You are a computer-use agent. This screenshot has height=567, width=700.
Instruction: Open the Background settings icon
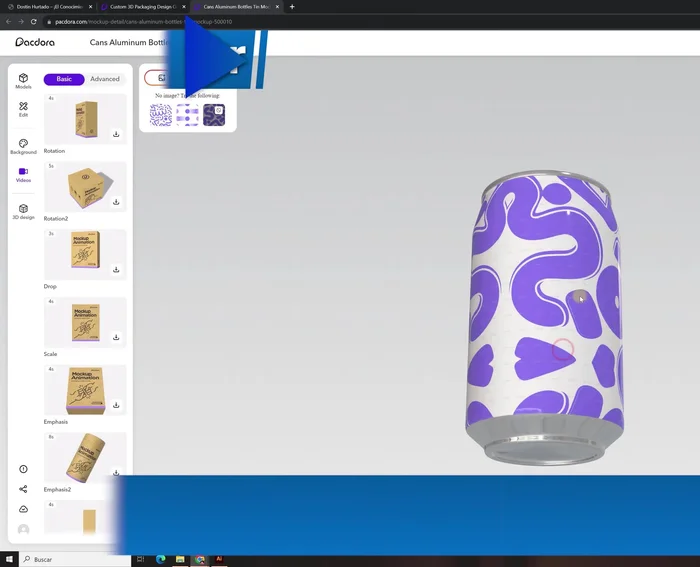point(23,146)
